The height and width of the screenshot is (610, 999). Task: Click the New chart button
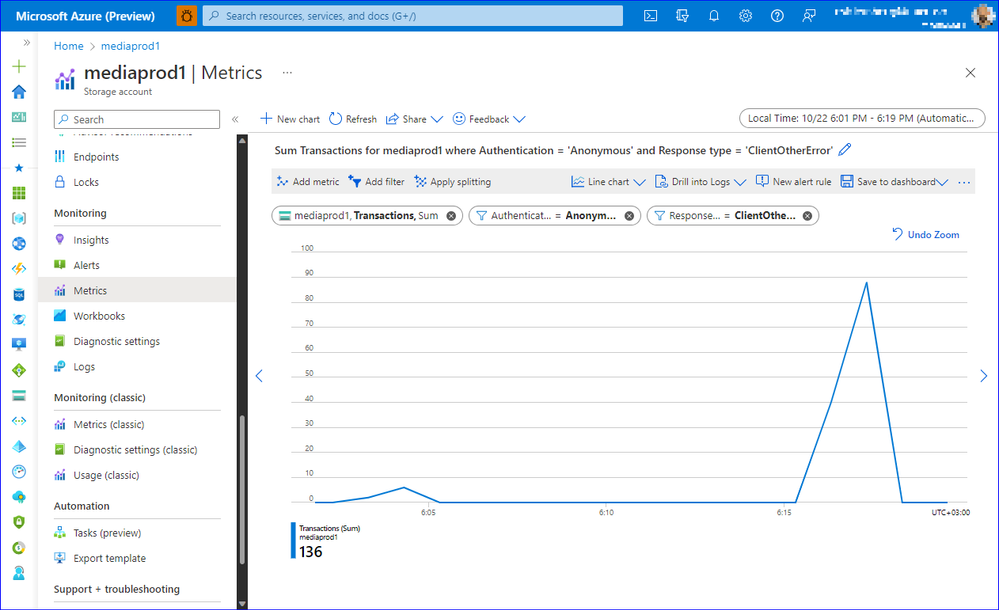click(x=290, y=119)
